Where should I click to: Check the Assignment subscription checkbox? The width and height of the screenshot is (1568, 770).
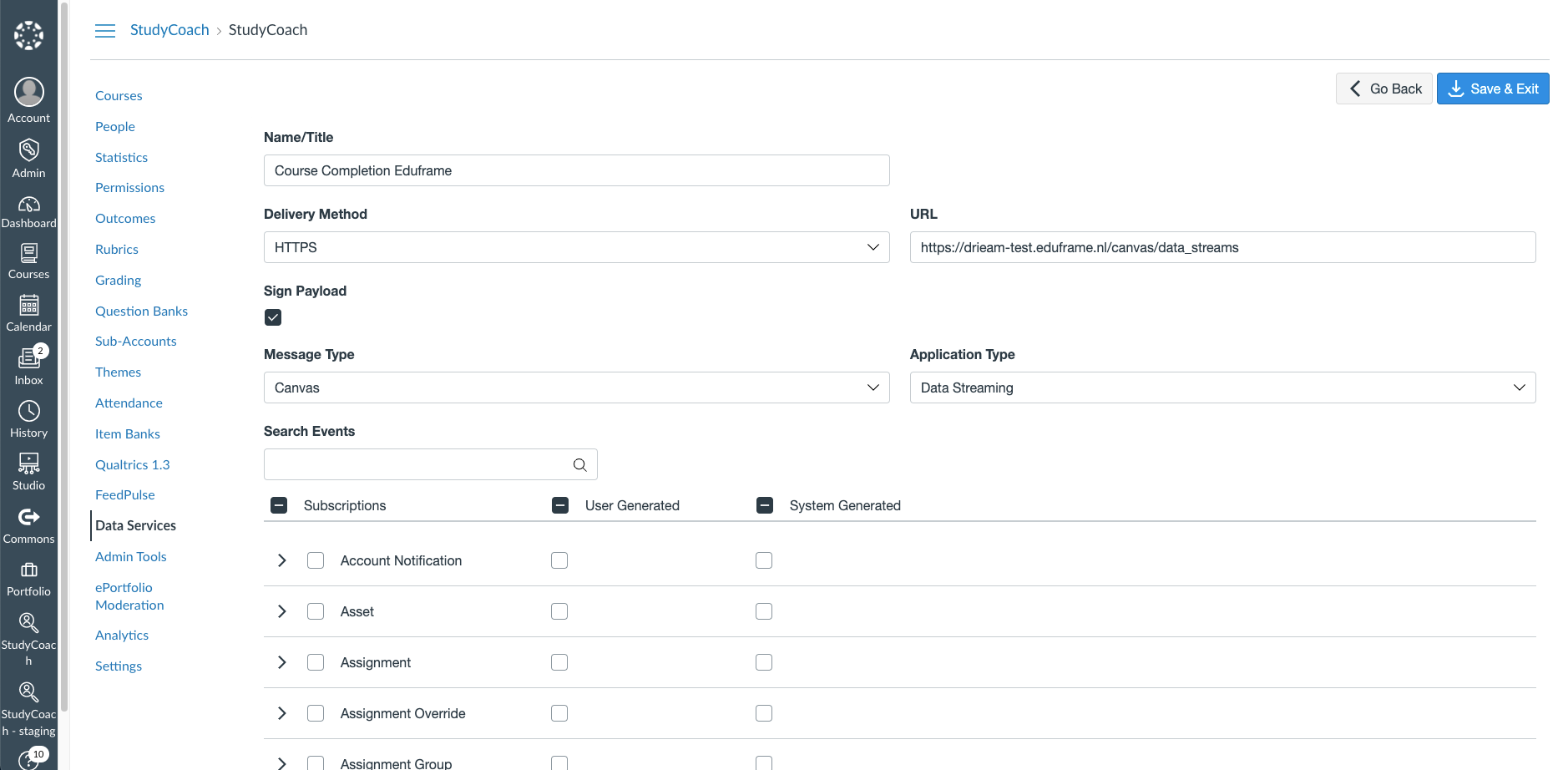[x=316, y=662]
